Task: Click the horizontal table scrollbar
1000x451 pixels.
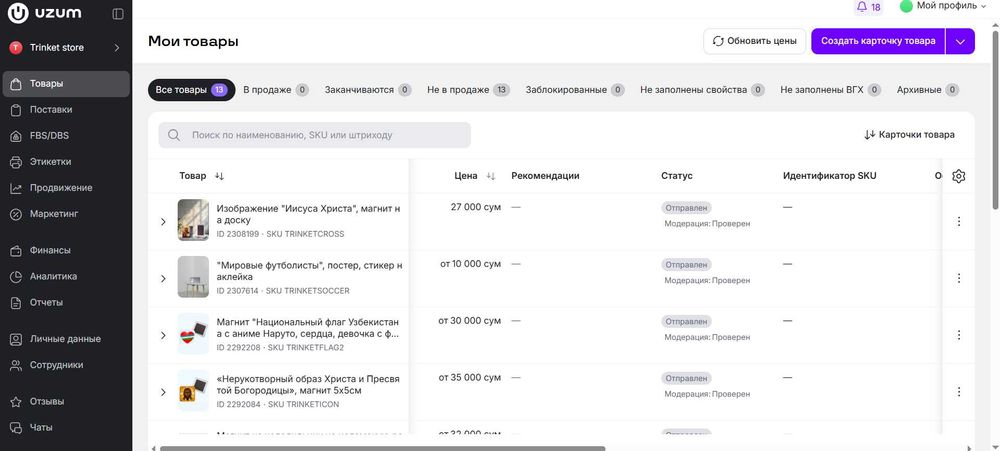Action: [382, 448]
